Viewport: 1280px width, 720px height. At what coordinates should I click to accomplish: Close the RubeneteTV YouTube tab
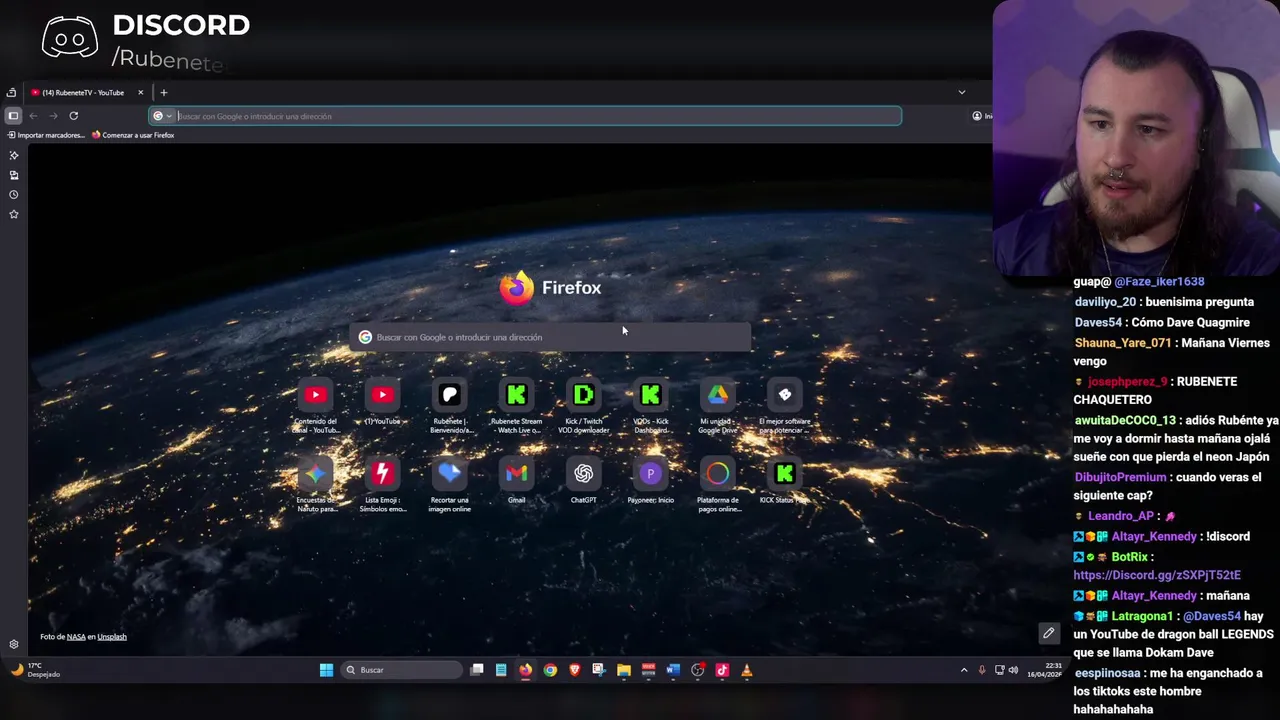(140, 93)
